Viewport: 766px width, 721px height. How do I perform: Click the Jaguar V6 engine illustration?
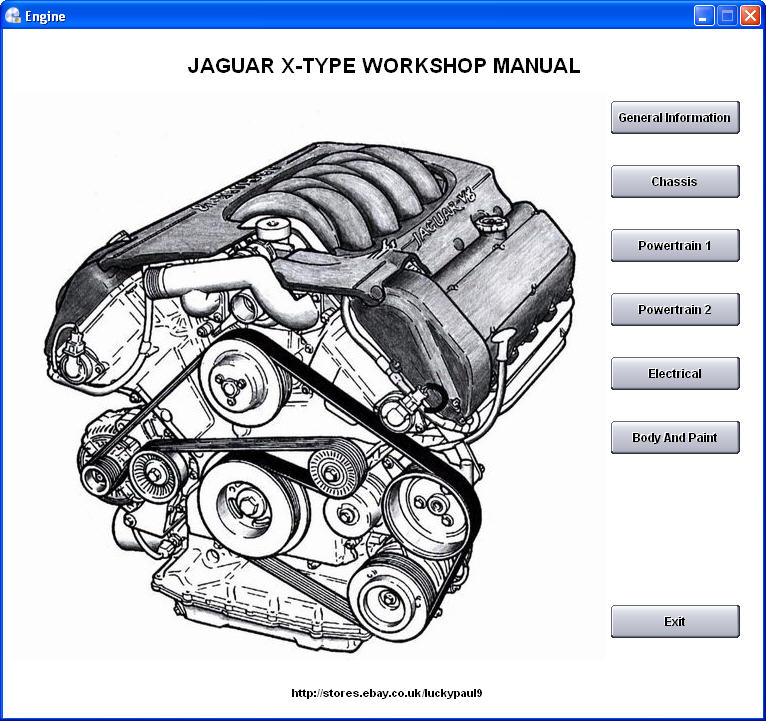[309, 375]
